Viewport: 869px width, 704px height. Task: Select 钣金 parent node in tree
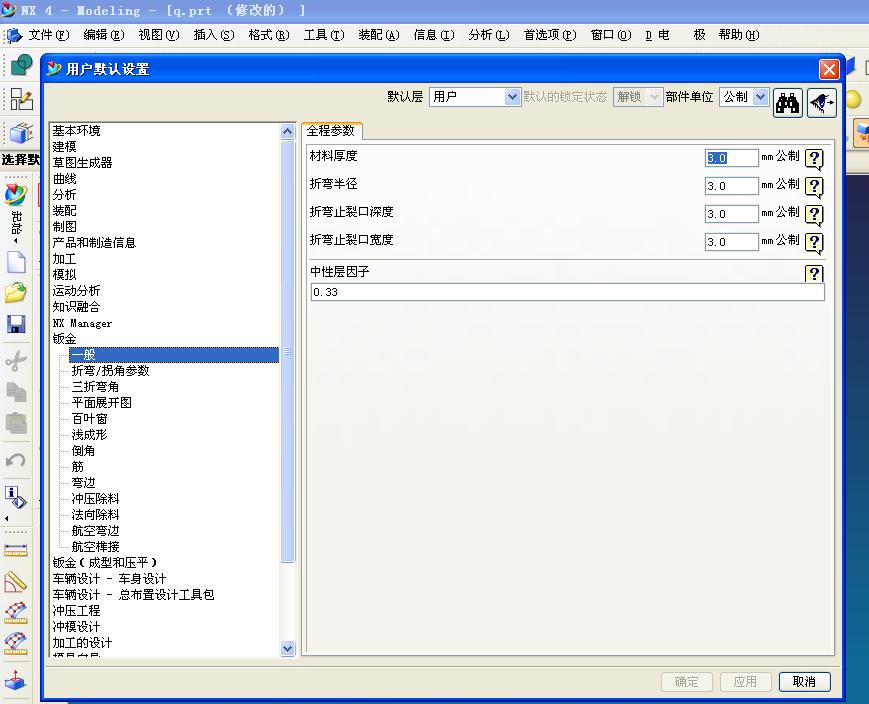pyautogui.click(x=64, y=339)
